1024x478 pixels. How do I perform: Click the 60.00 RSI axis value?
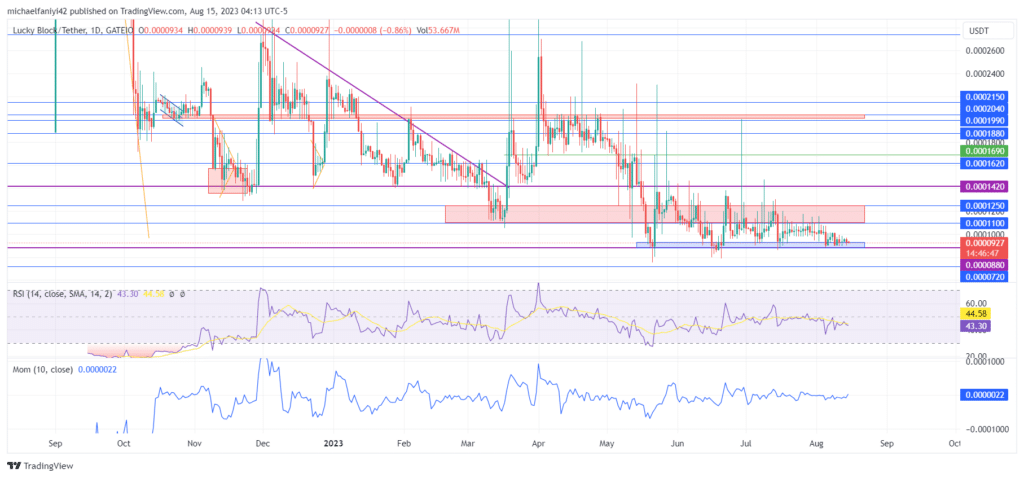(975, 304)
